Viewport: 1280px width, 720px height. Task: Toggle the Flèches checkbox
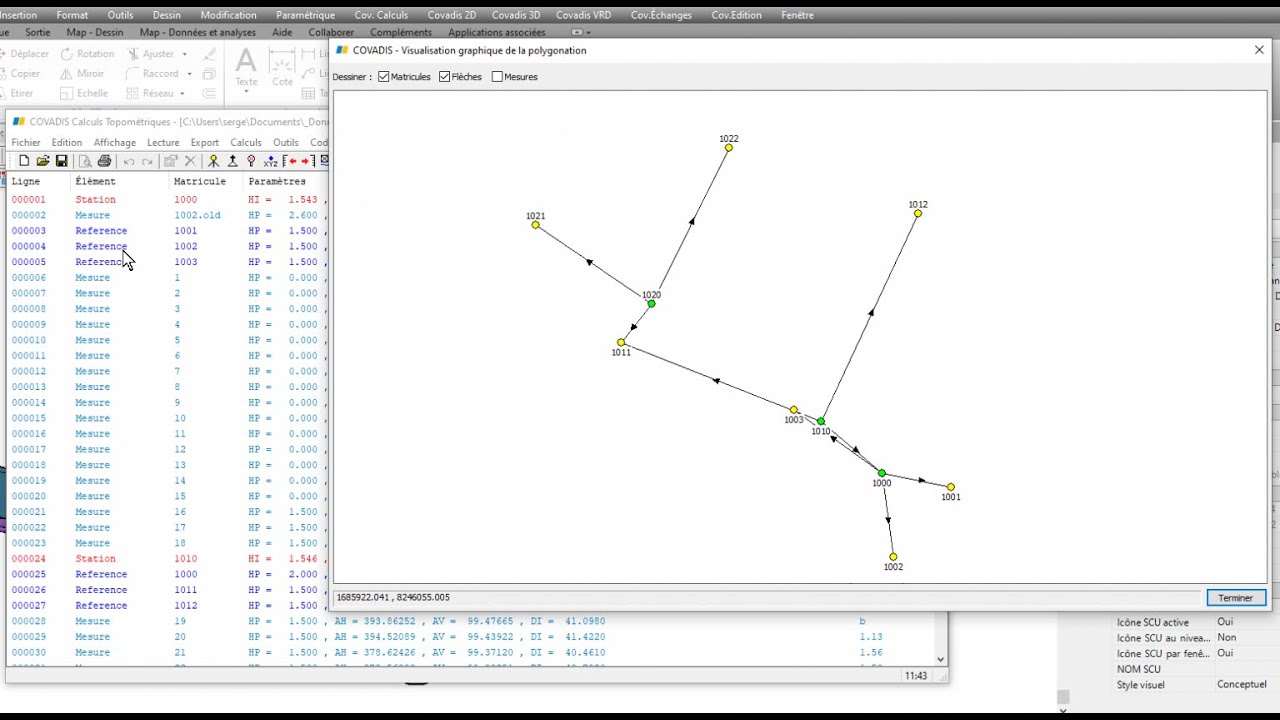444,77
